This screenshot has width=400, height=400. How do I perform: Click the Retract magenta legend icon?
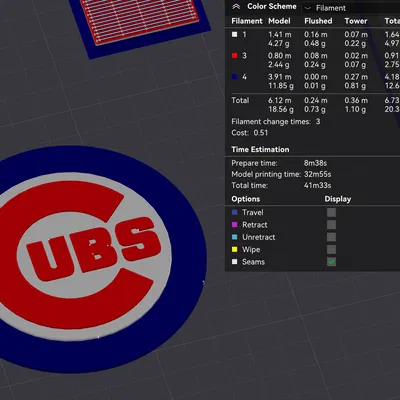coord(235,225)
